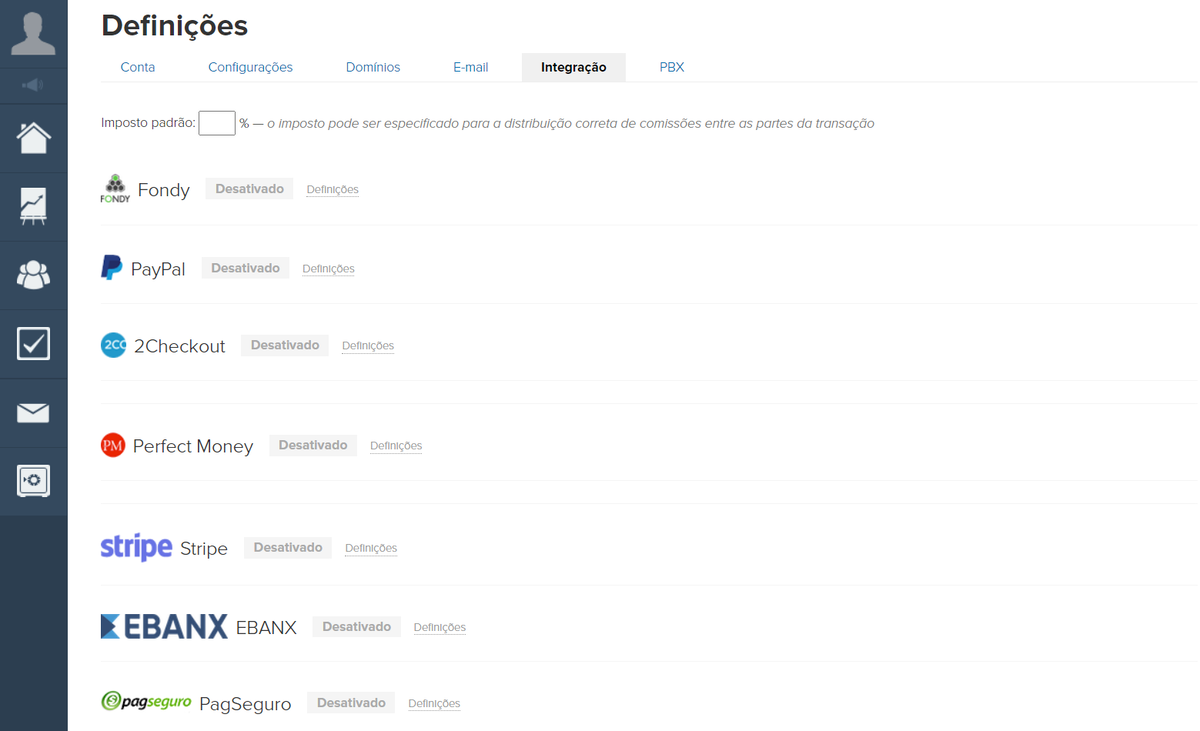The height and width of the screenshot is (731, 1200).
Task: Select the Integração tab
Action: coord(574,67)
